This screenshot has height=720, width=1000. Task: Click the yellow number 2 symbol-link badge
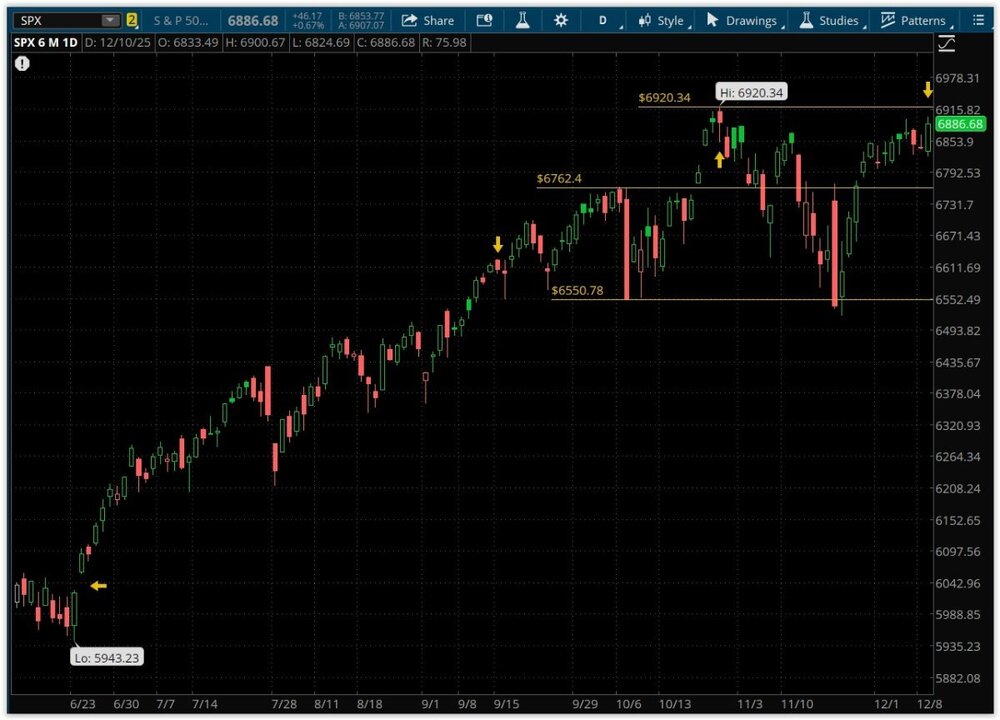[x=131, y=20]
